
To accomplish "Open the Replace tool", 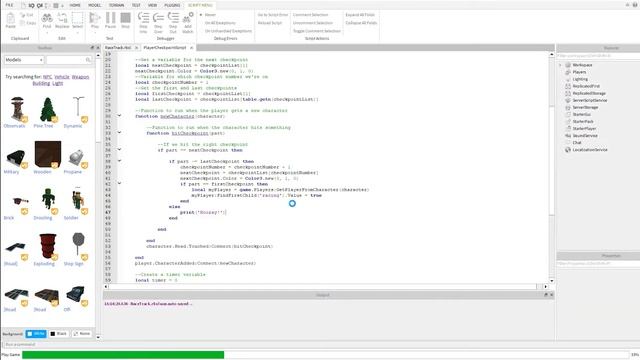I will 62,20.
